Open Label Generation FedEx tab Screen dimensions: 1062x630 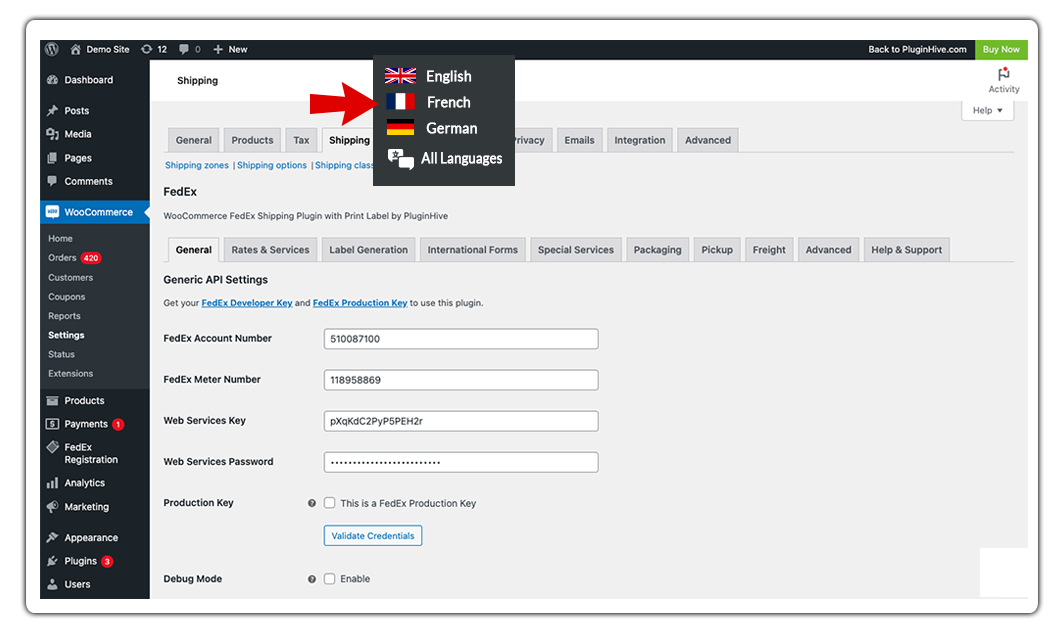click(368, 250)
